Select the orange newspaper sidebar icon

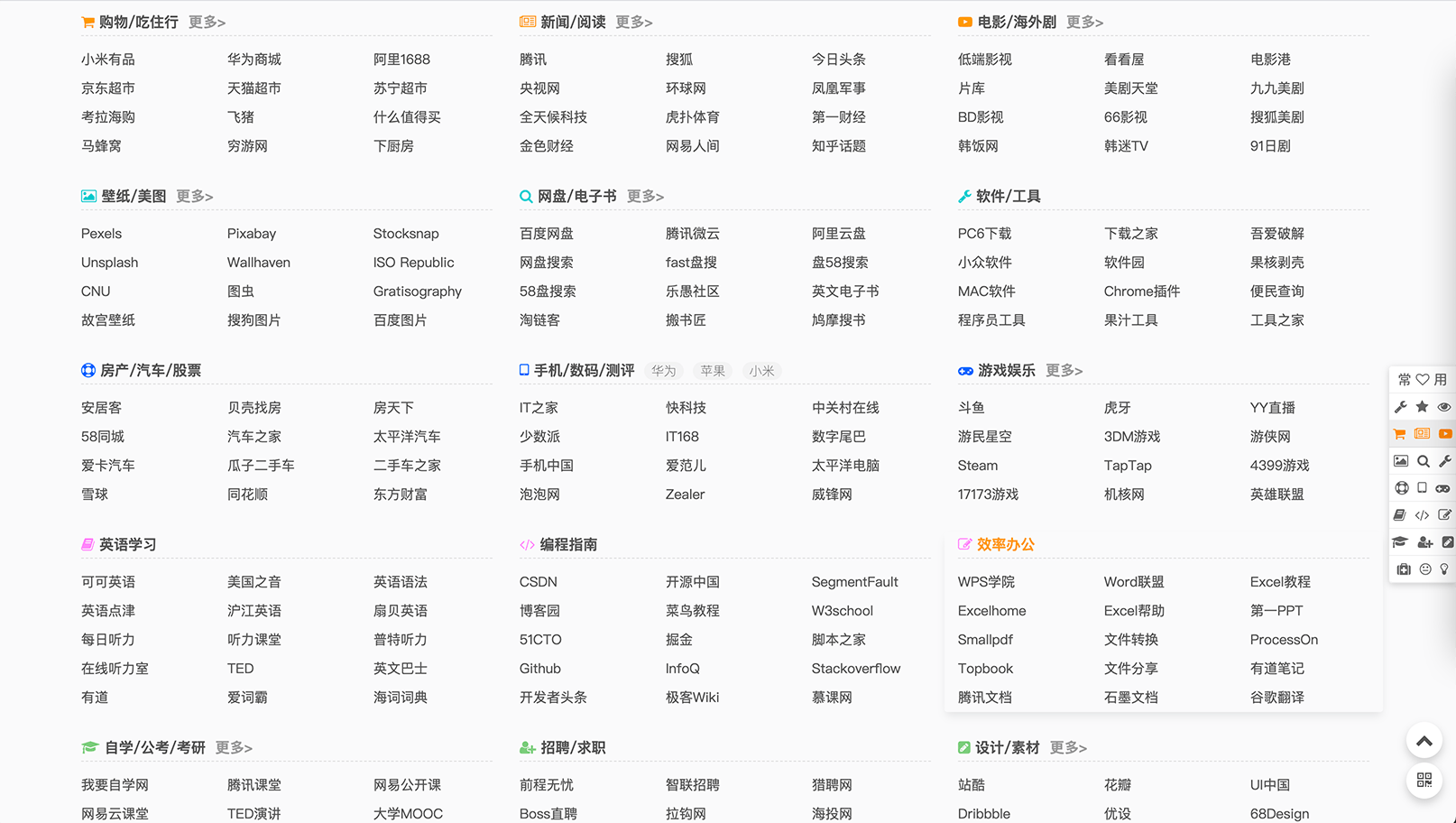click(1423, 433)
